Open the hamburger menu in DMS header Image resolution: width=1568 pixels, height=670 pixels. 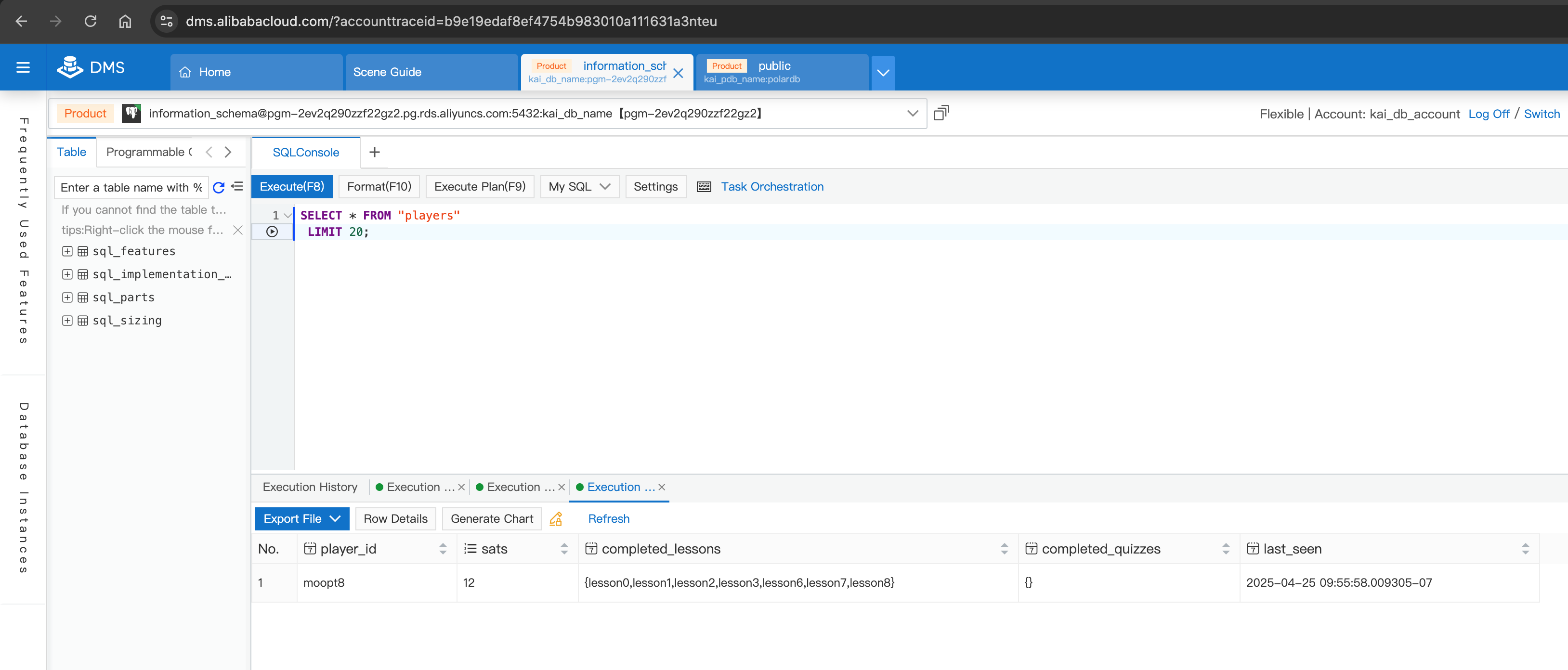(x=23, y=67)
